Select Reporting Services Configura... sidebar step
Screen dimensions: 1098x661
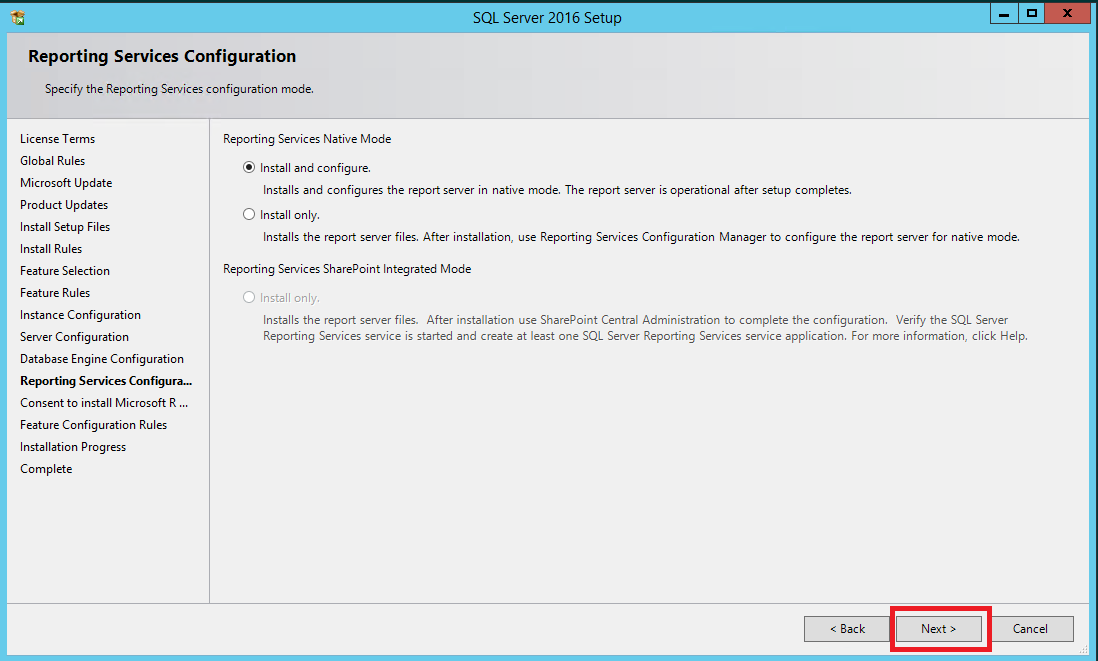[x=106, y=381]
